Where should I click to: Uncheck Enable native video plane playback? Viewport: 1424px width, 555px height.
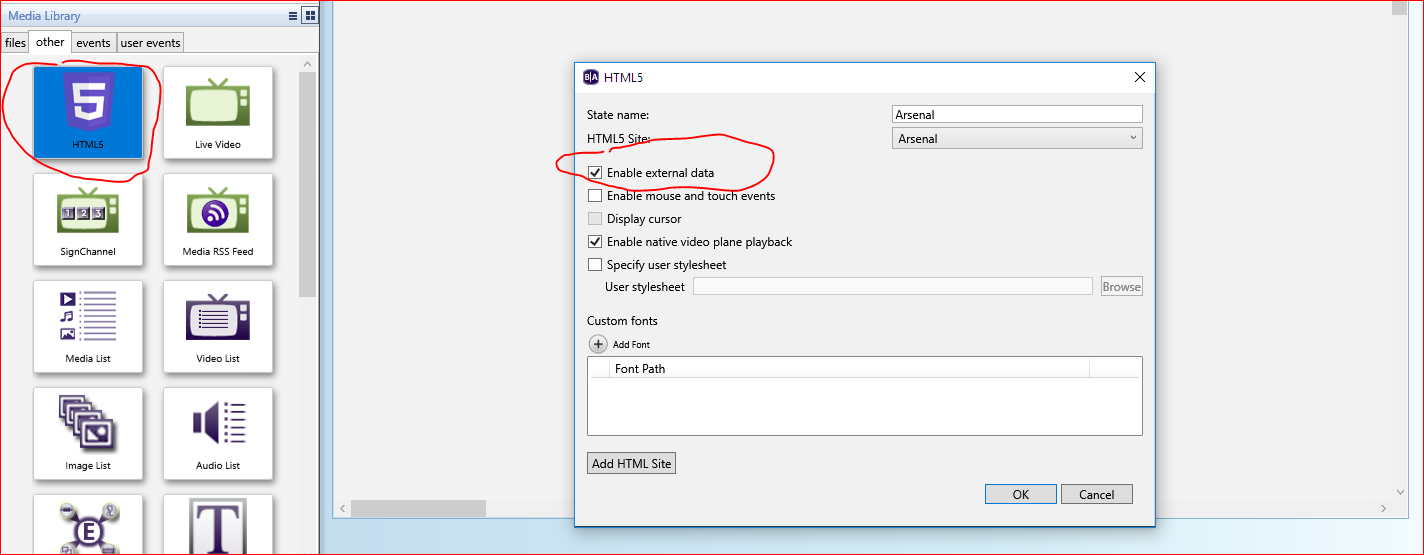(x=595, y=242)
